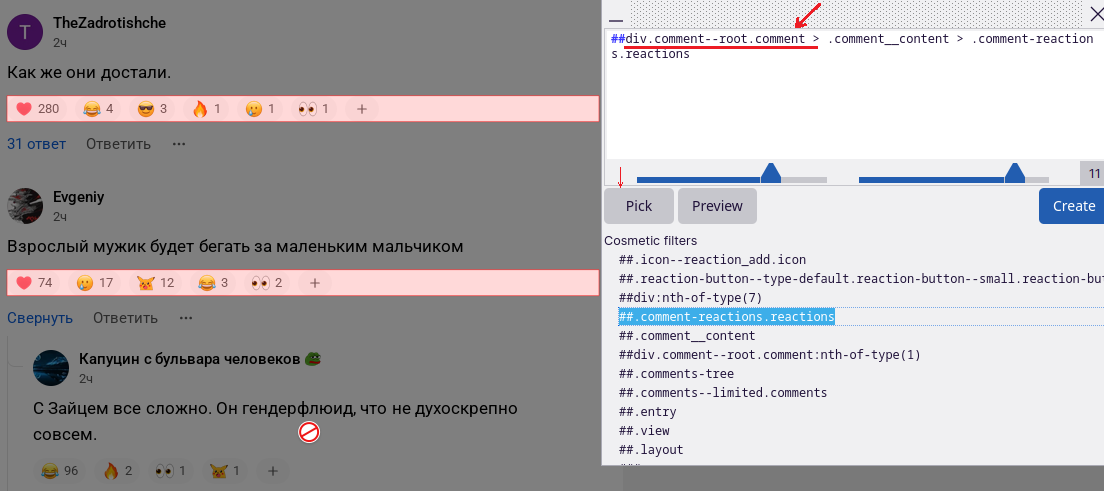Image resolution: width=1104 pixels, height=491 pixels.
Task: Click laughing emoji reaction with count 4
Action: point(99,109)
